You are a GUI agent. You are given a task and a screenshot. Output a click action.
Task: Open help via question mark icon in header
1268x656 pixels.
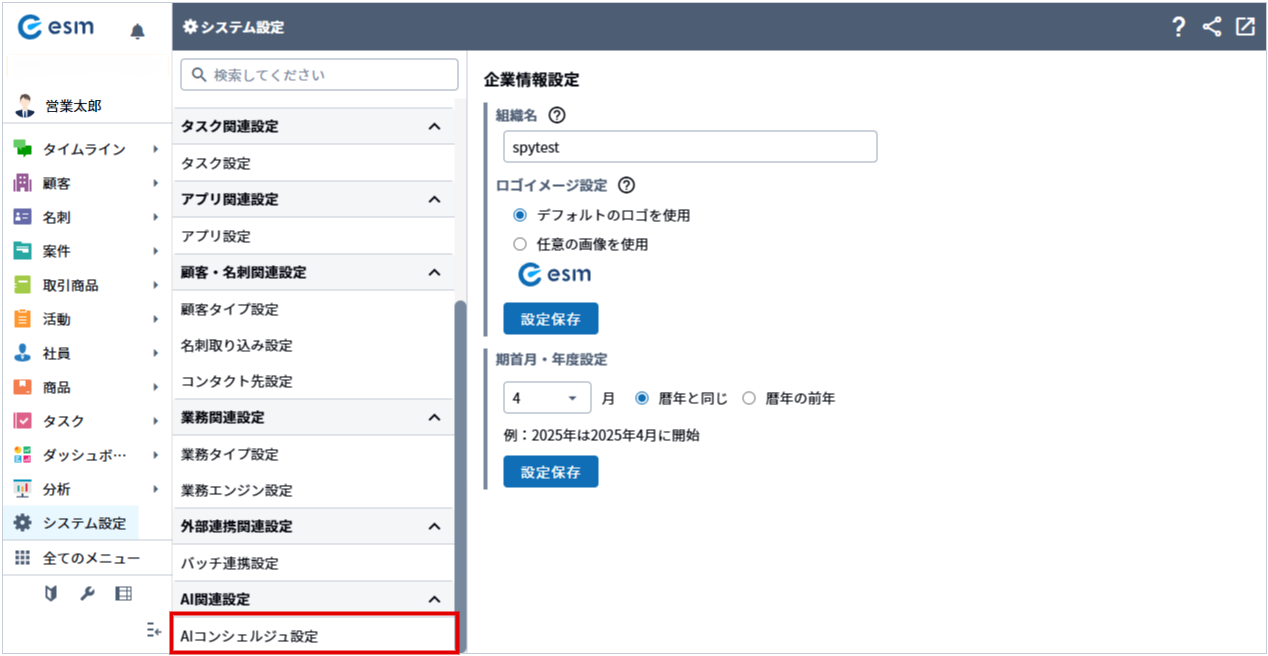(x=1179, y=27)
